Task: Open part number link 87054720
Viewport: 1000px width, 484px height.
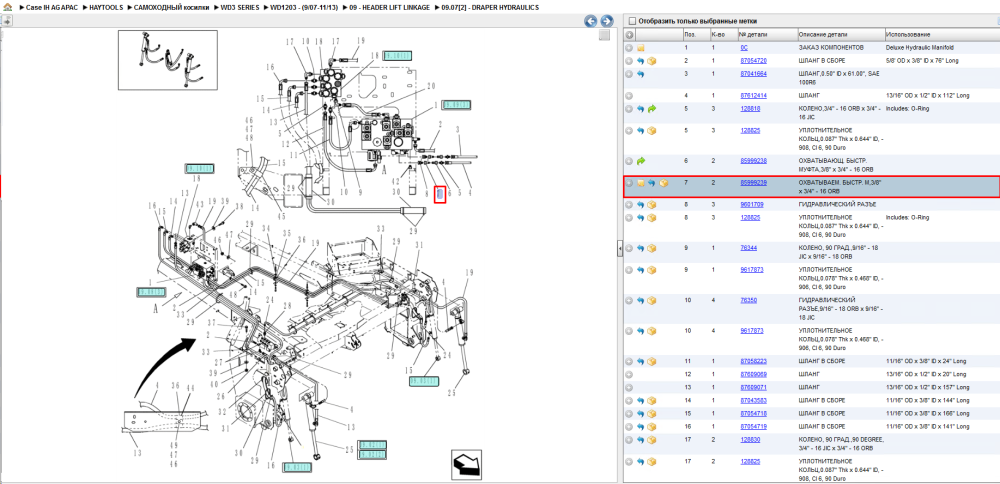Action: point(753,61)
